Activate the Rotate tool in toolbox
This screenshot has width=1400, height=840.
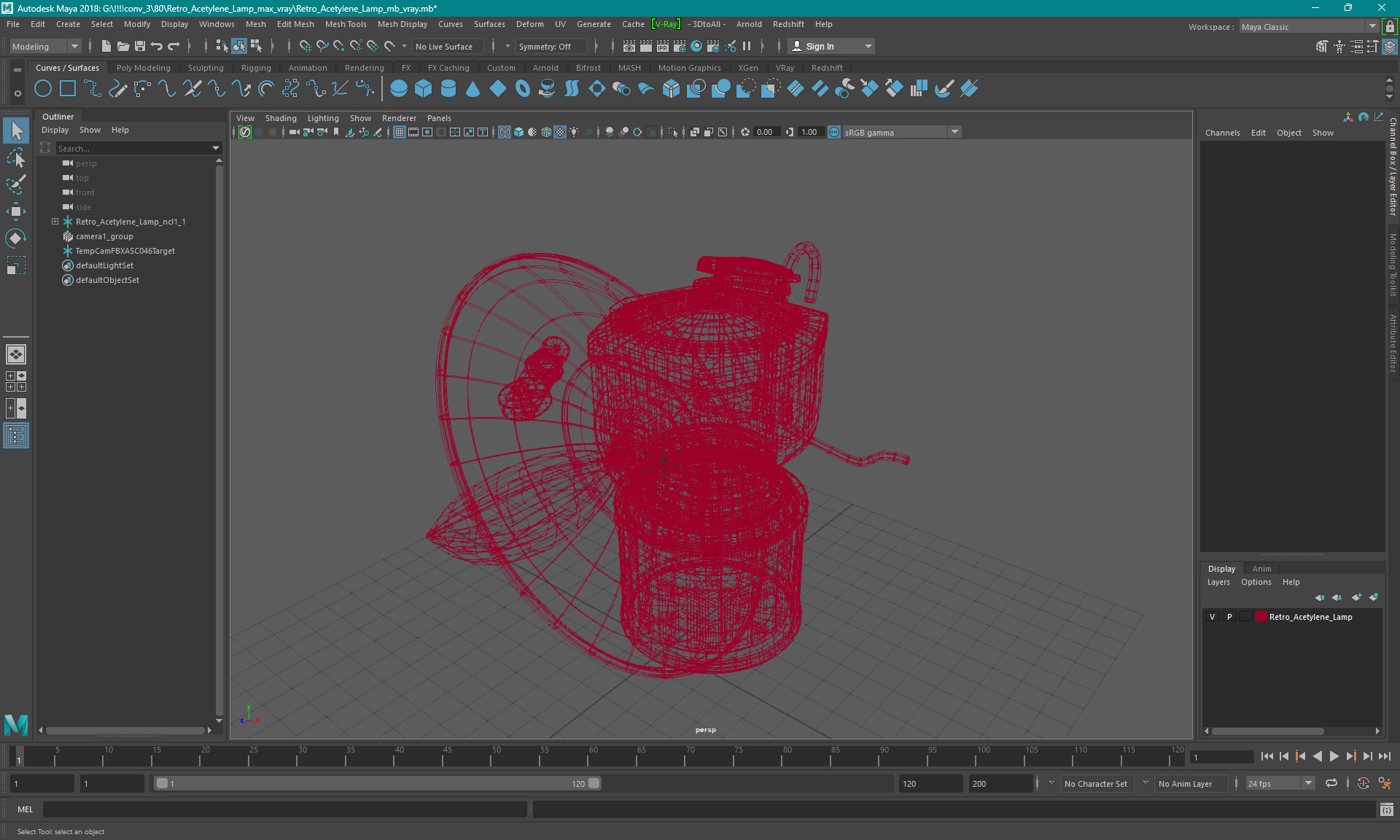[x=16, y=238]
